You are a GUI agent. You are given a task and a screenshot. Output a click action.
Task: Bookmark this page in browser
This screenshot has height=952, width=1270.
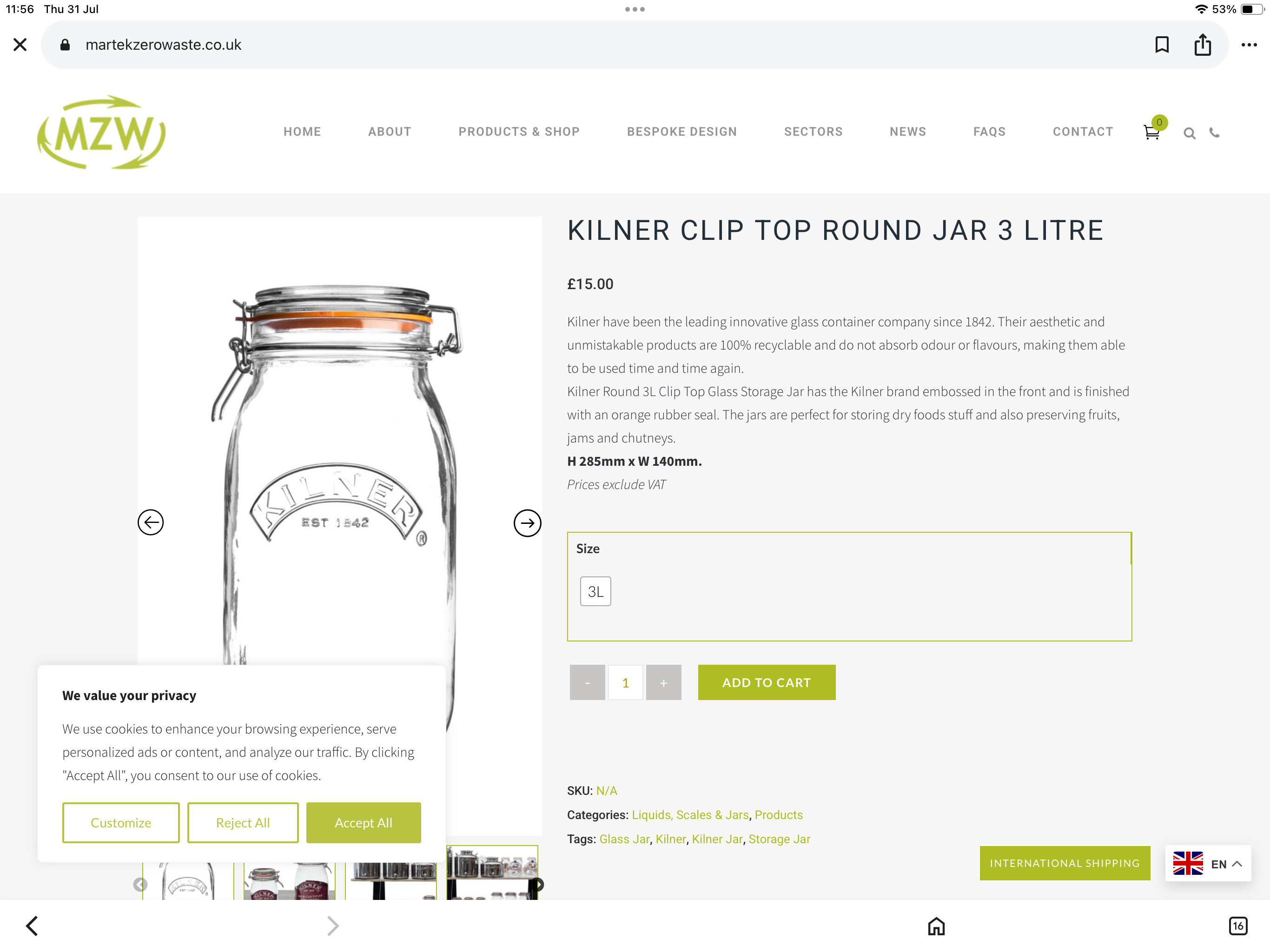[x=1162, y=45]
